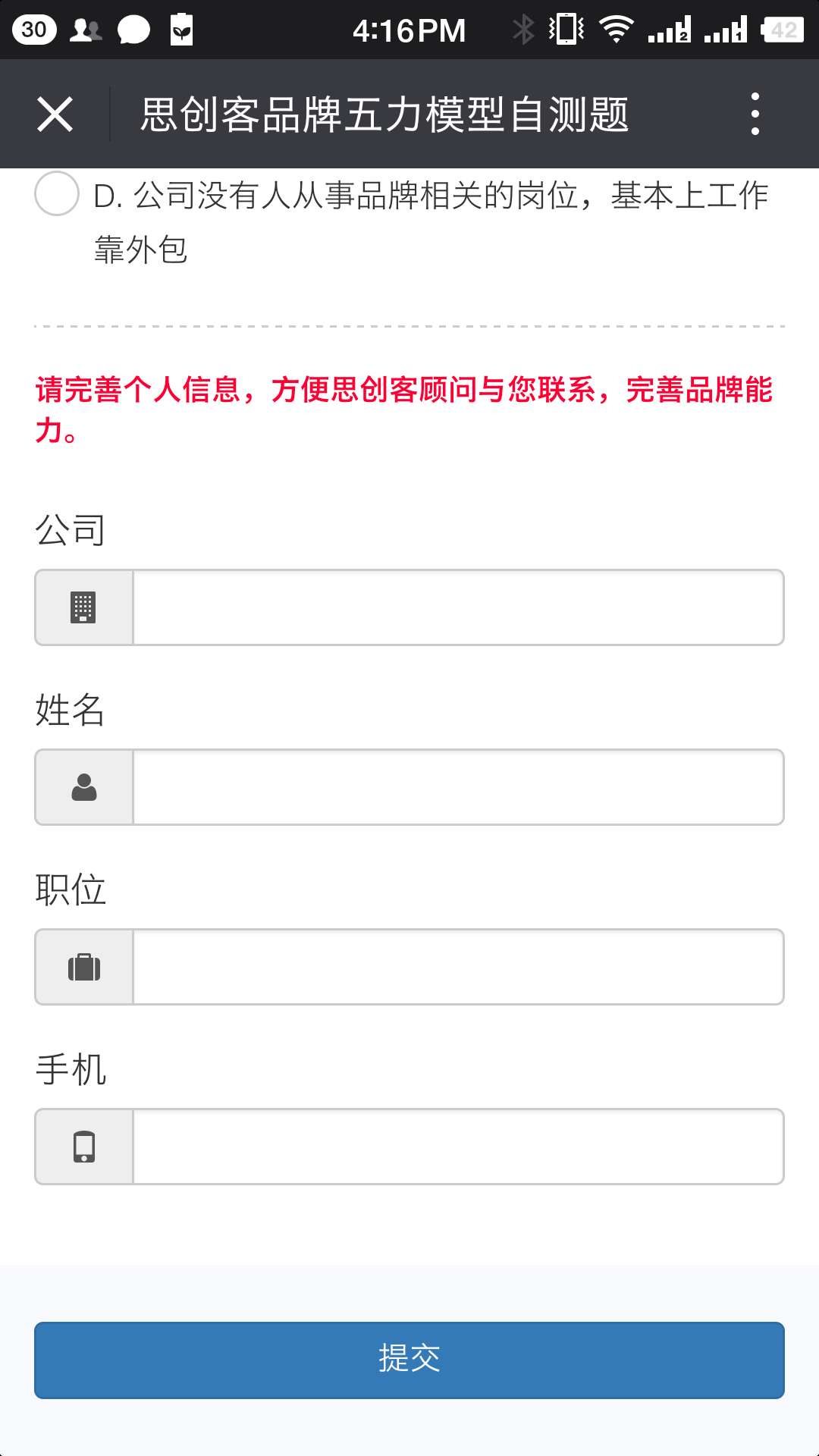Focus the 手机 phone number input field
The height and width of the screenshot is (1456, 819).
(x=458, y=1147)
